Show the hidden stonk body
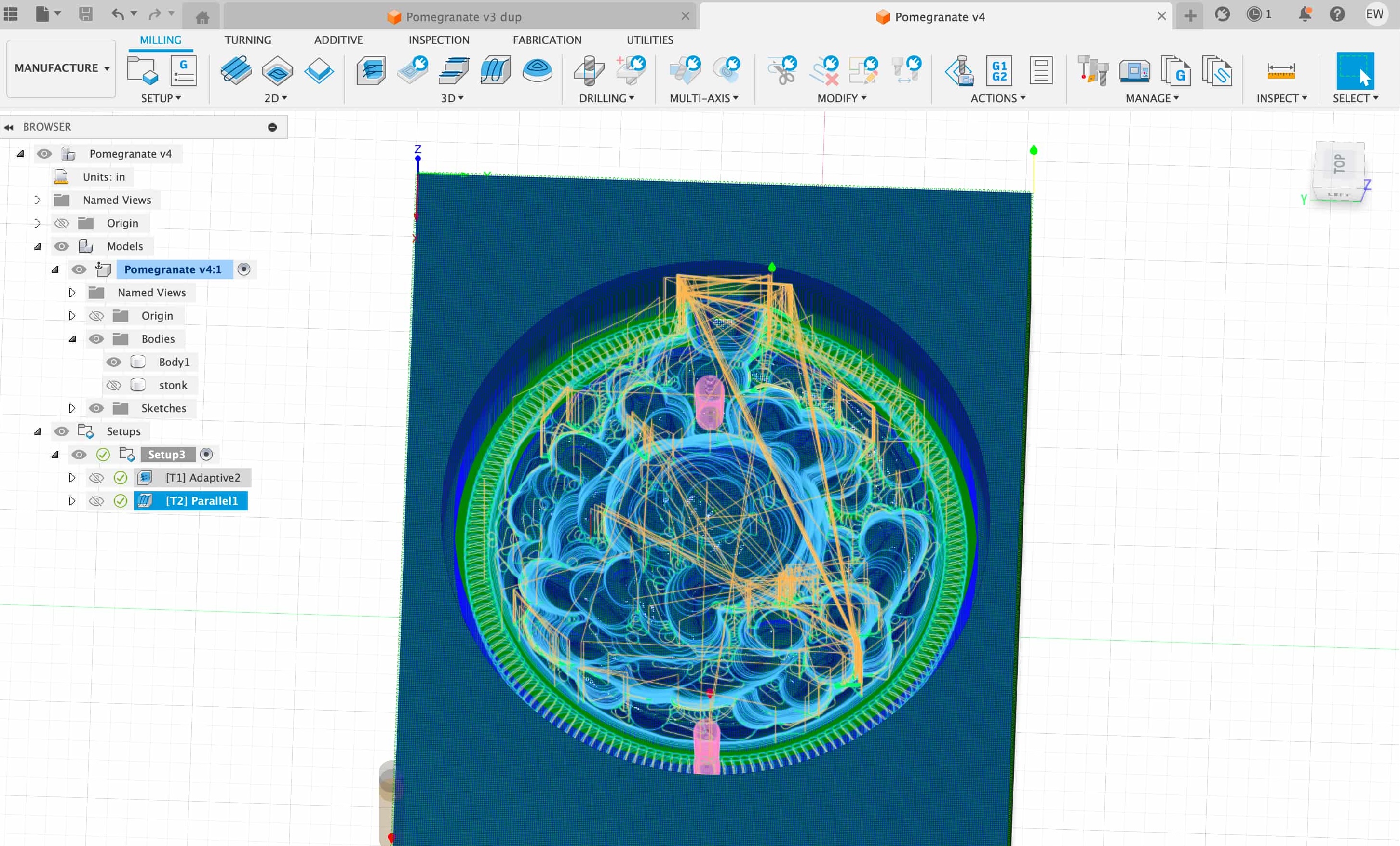This screenshot has width=1400, height=846. [x=114, y=385]
